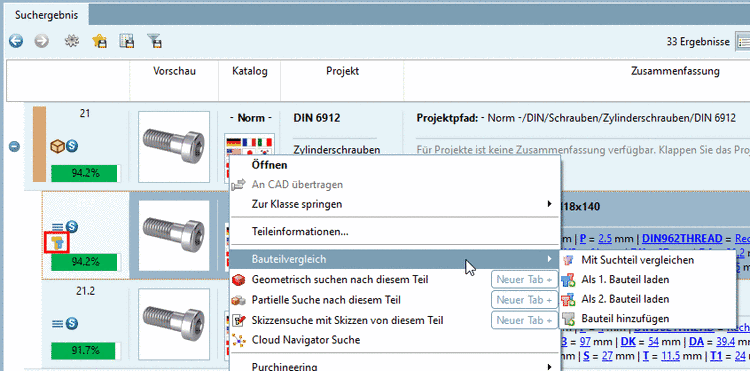Viewport: 750px width, 371px height.
Task: Go back with the blue left arrow
Action: click(16, 42)
